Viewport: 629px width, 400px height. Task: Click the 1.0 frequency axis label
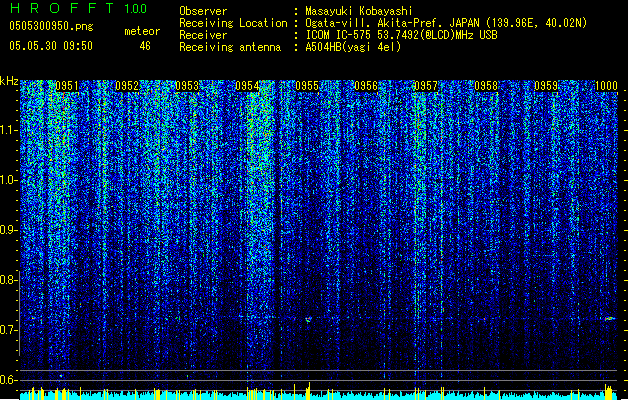coord(8,180)
